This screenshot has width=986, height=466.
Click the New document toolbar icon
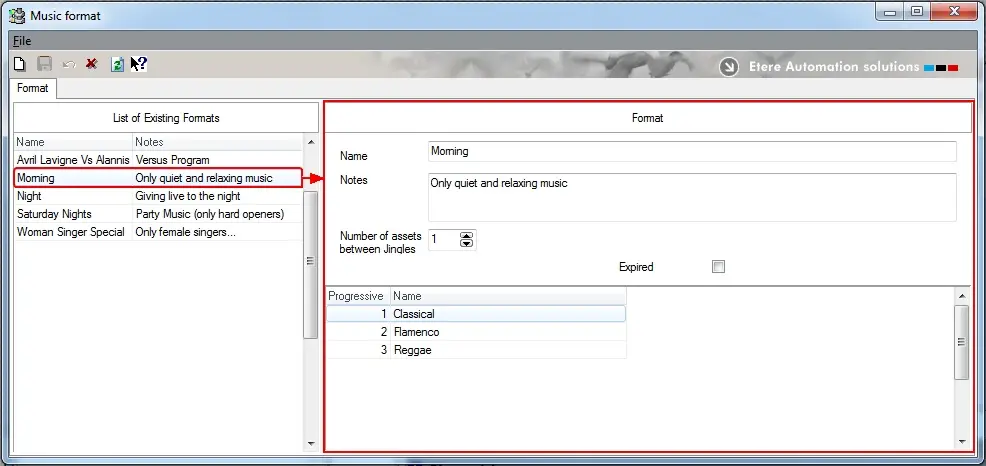click(x=19, y=64)
